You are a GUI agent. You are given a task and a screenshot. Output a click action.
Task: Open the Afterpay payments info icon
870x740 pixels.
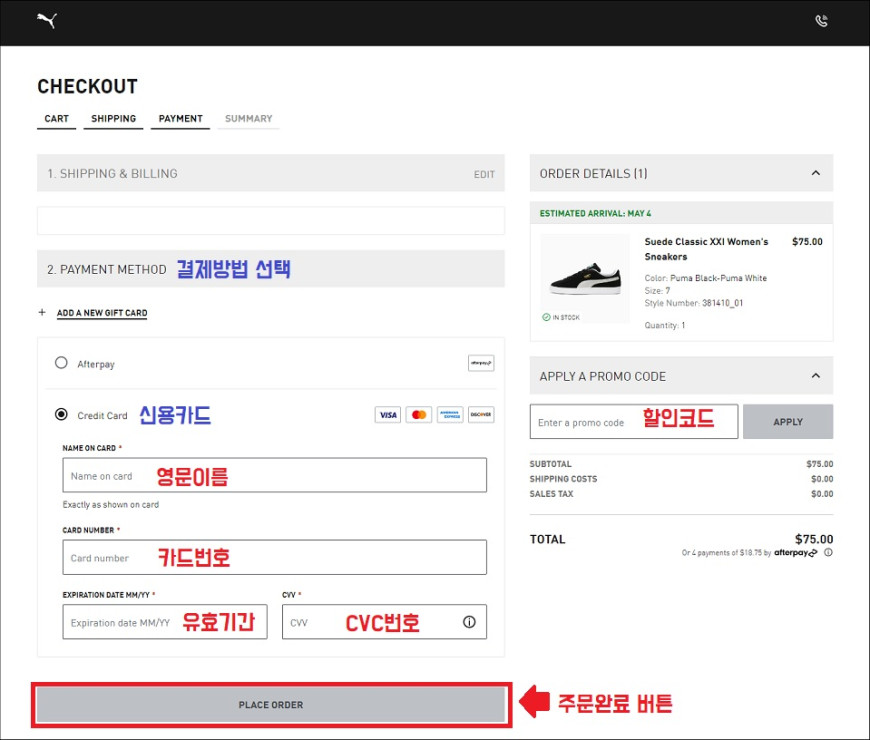(828, 553)
